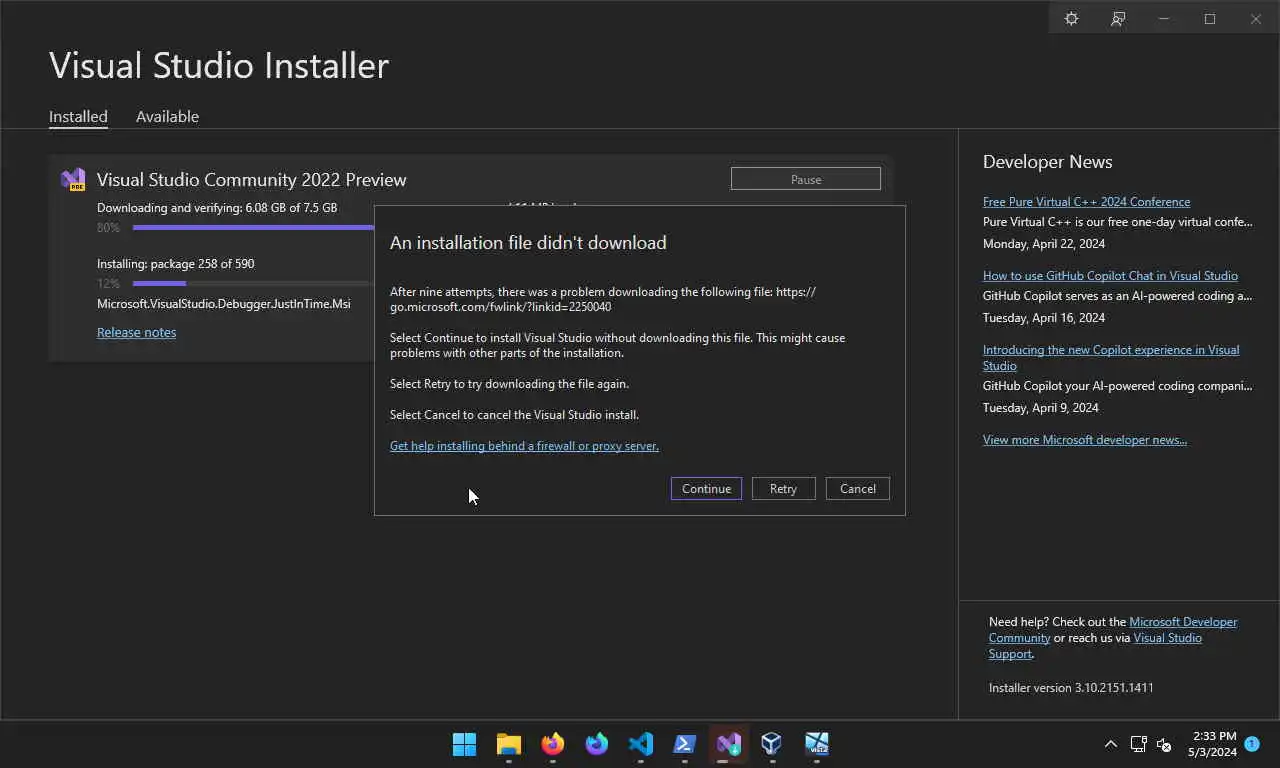Click the 'Tuesday, April 16, 2024' news date

(1044, 318)
